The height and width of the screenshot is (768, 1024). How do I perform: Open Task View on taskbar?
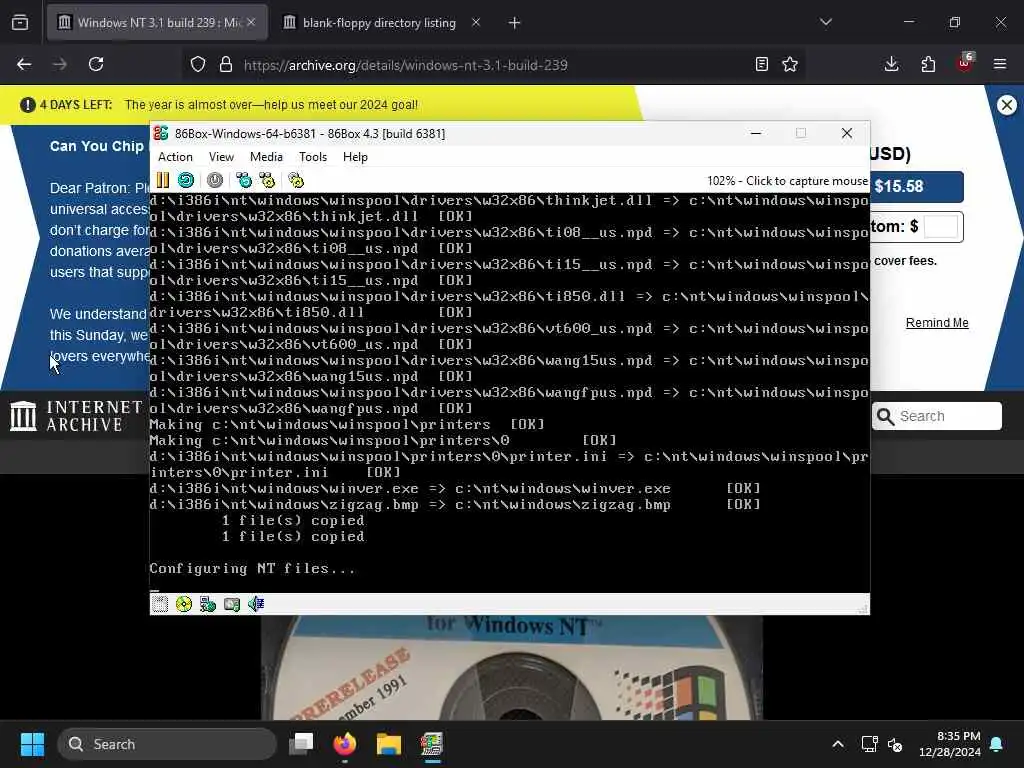(302, 744)
